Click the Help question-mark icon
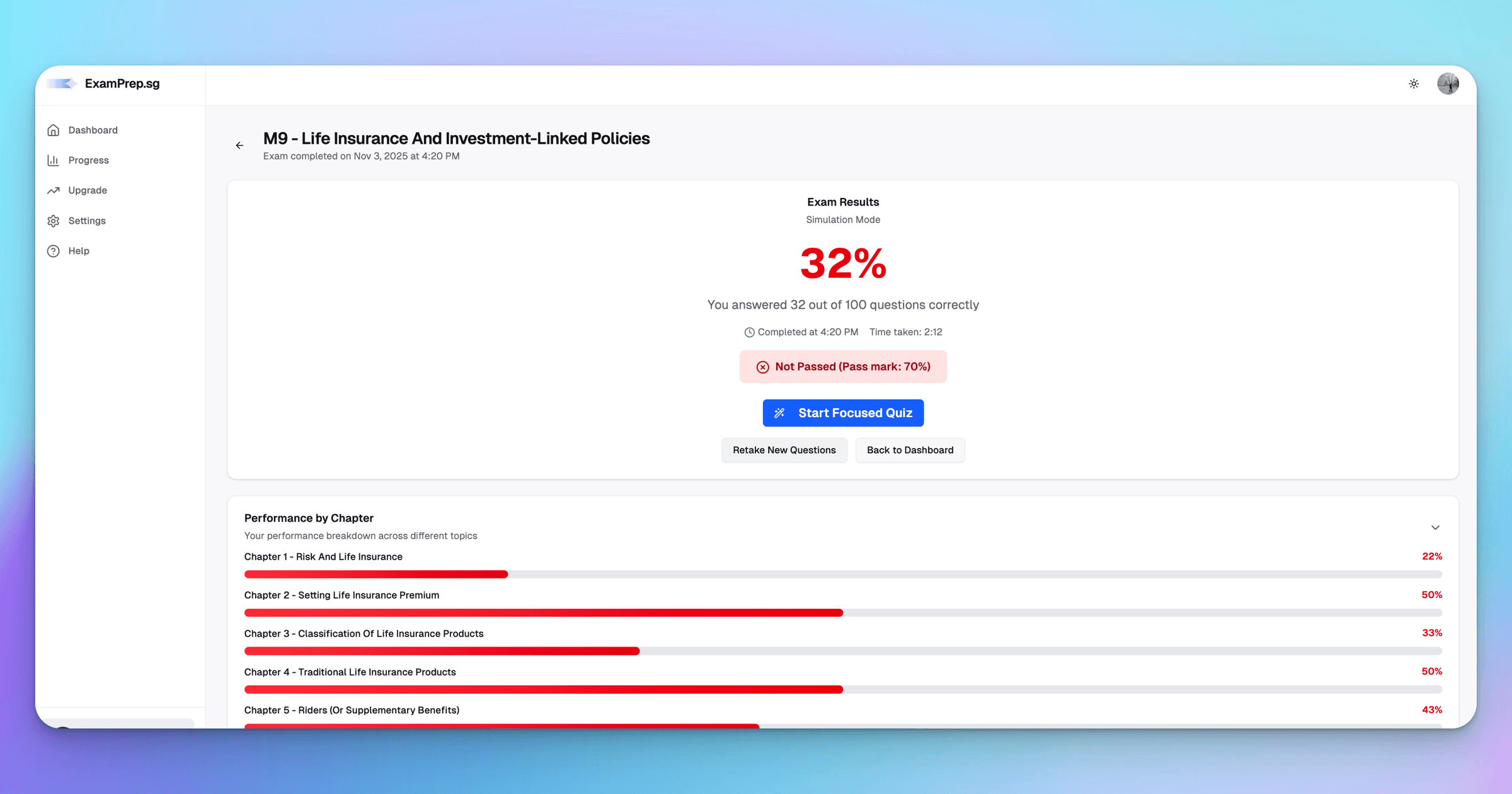1512x794 pixels. tap(54, 251)
